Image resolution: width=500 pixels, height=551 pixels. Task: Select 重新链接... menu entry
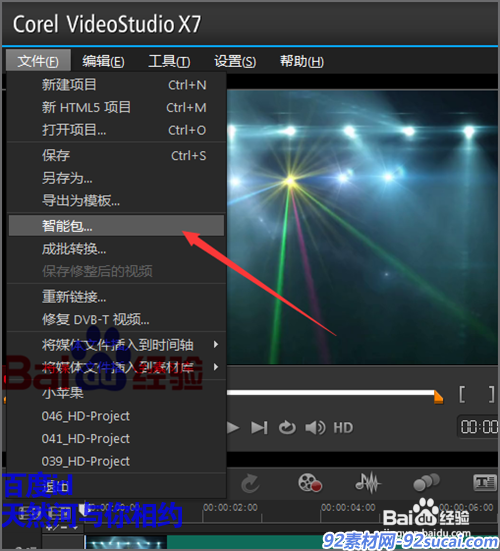click(x=116, y=297)
